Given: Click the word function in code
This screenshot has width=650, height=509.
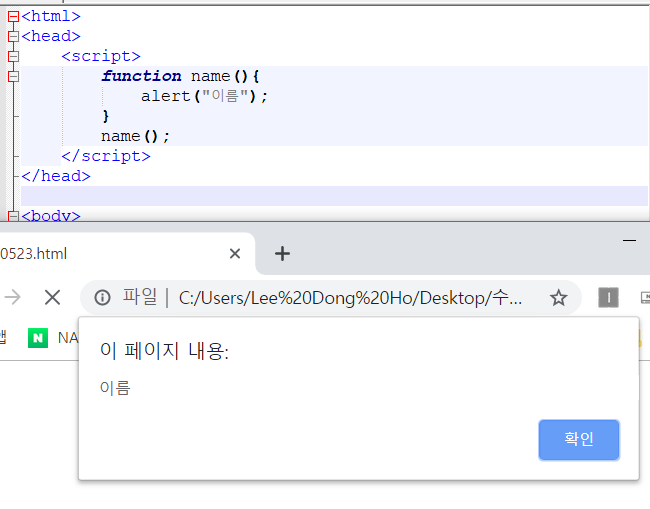Looking at the screenshot, I should tap(141, 76).
